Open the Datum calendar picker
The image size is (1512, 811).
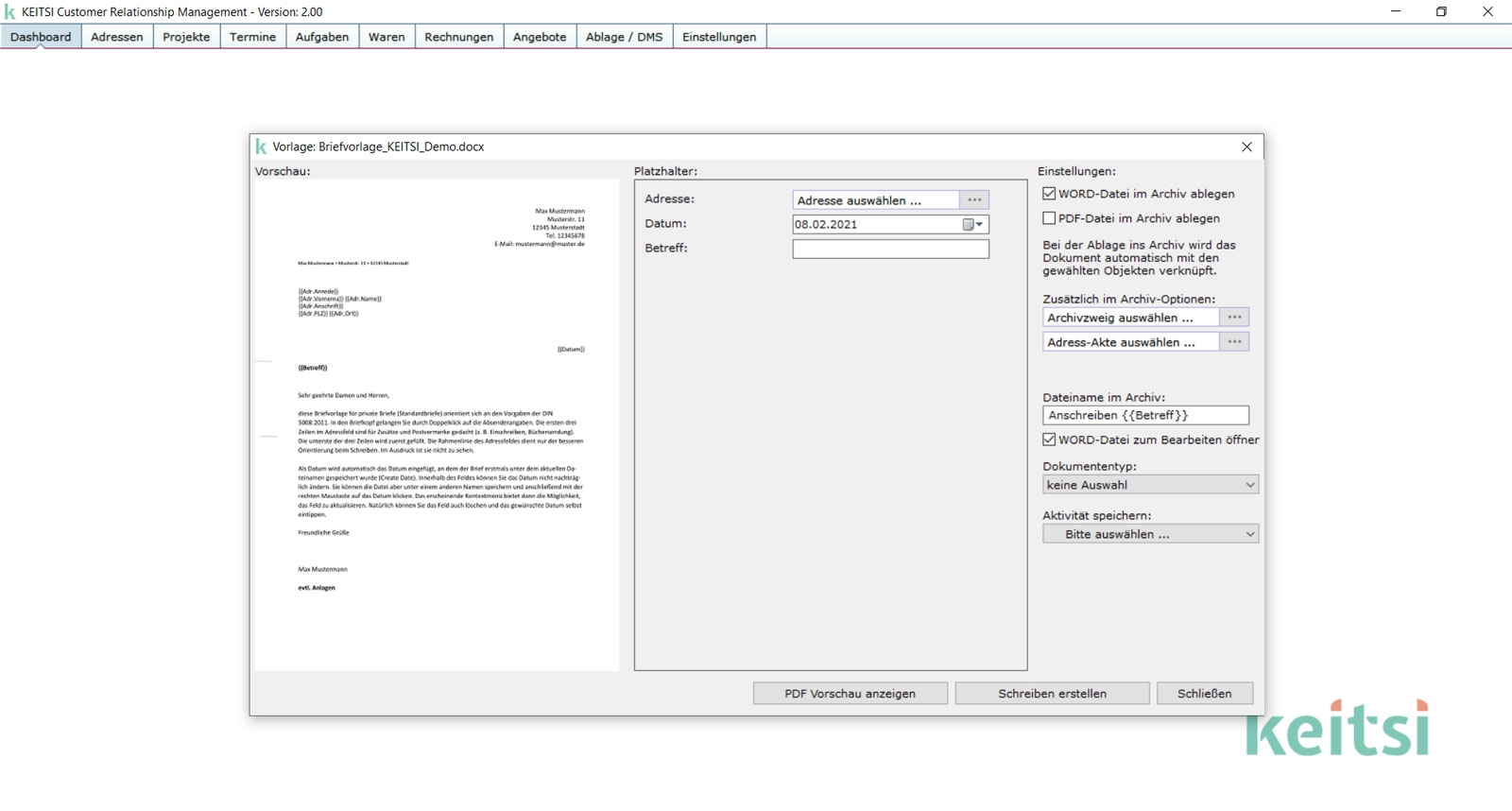click(973, 224)
